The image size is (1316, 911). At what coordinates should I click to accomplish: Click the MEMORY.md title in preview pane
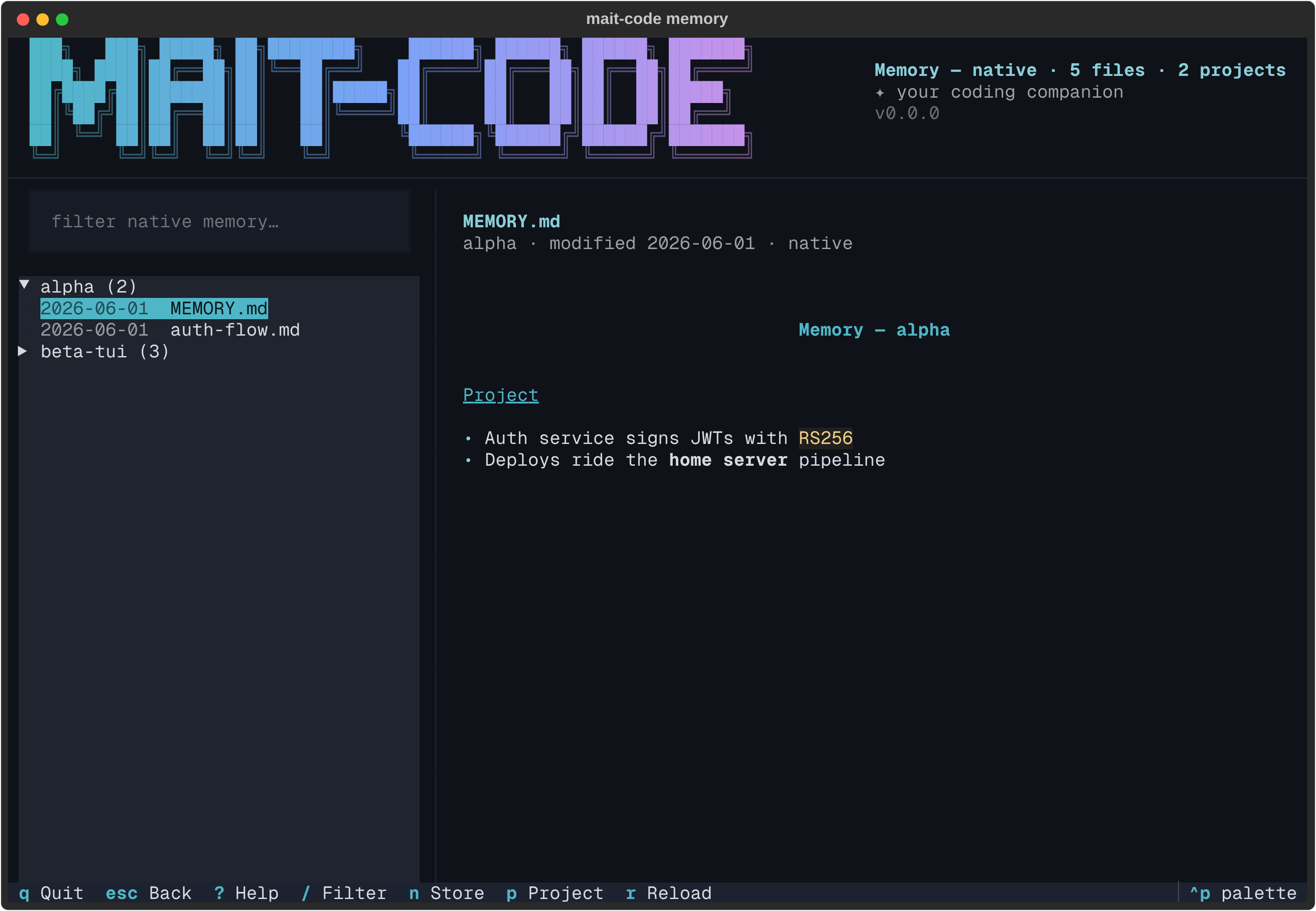(x=511, y=222)
